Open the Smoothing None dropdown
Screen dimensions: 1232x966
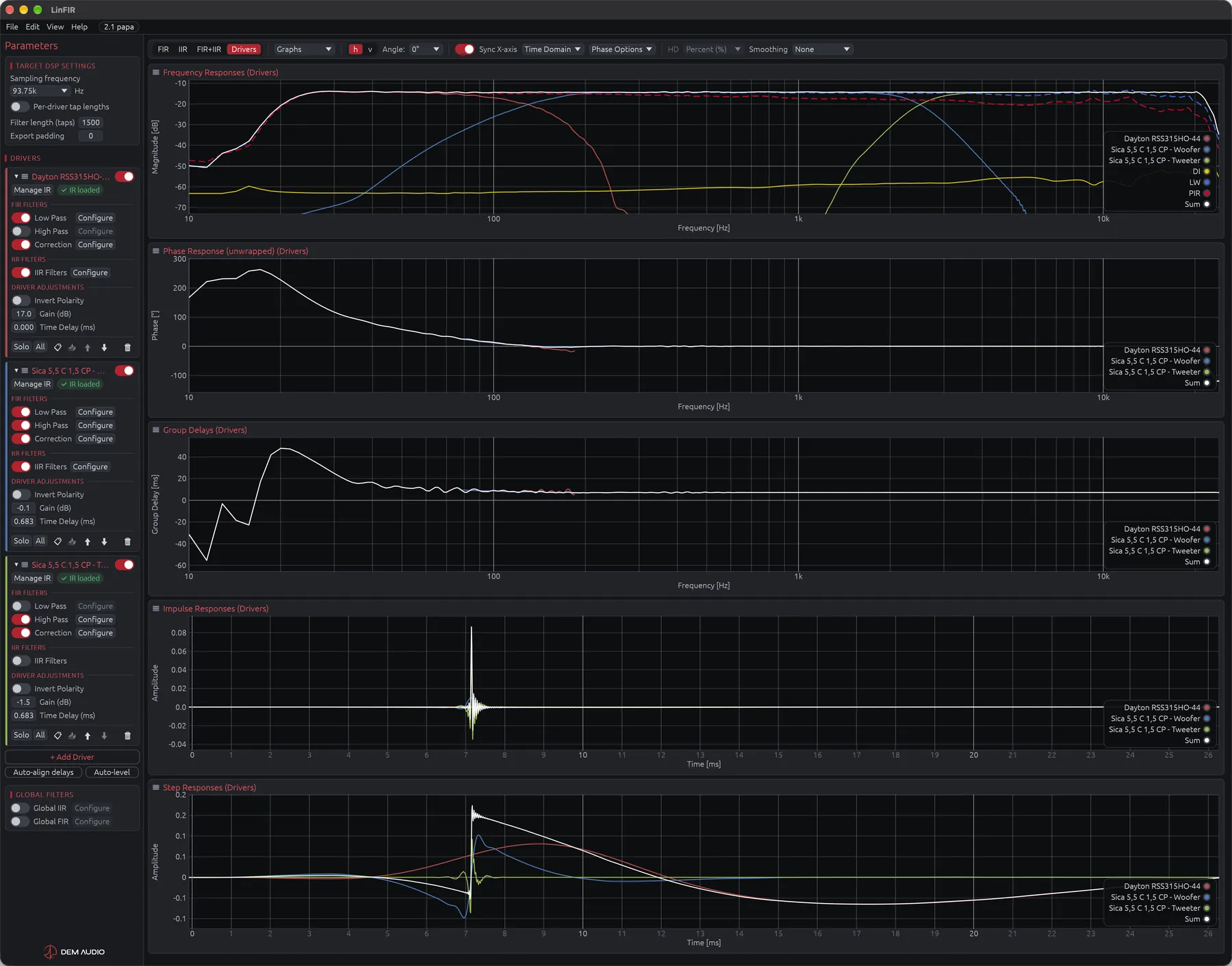[x=822, y=49]
